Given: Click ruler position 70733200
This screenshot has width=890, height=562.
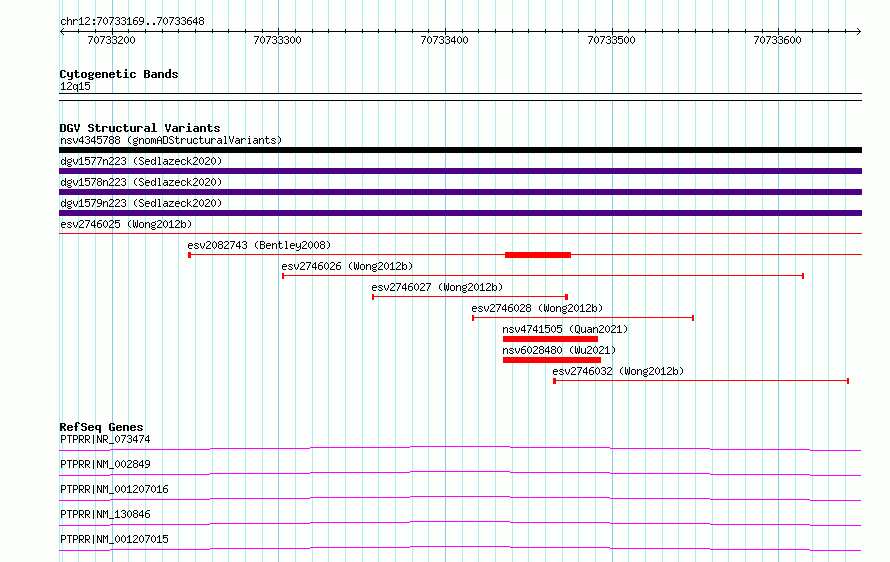Looking at the screenshot, I should (111, 40).
